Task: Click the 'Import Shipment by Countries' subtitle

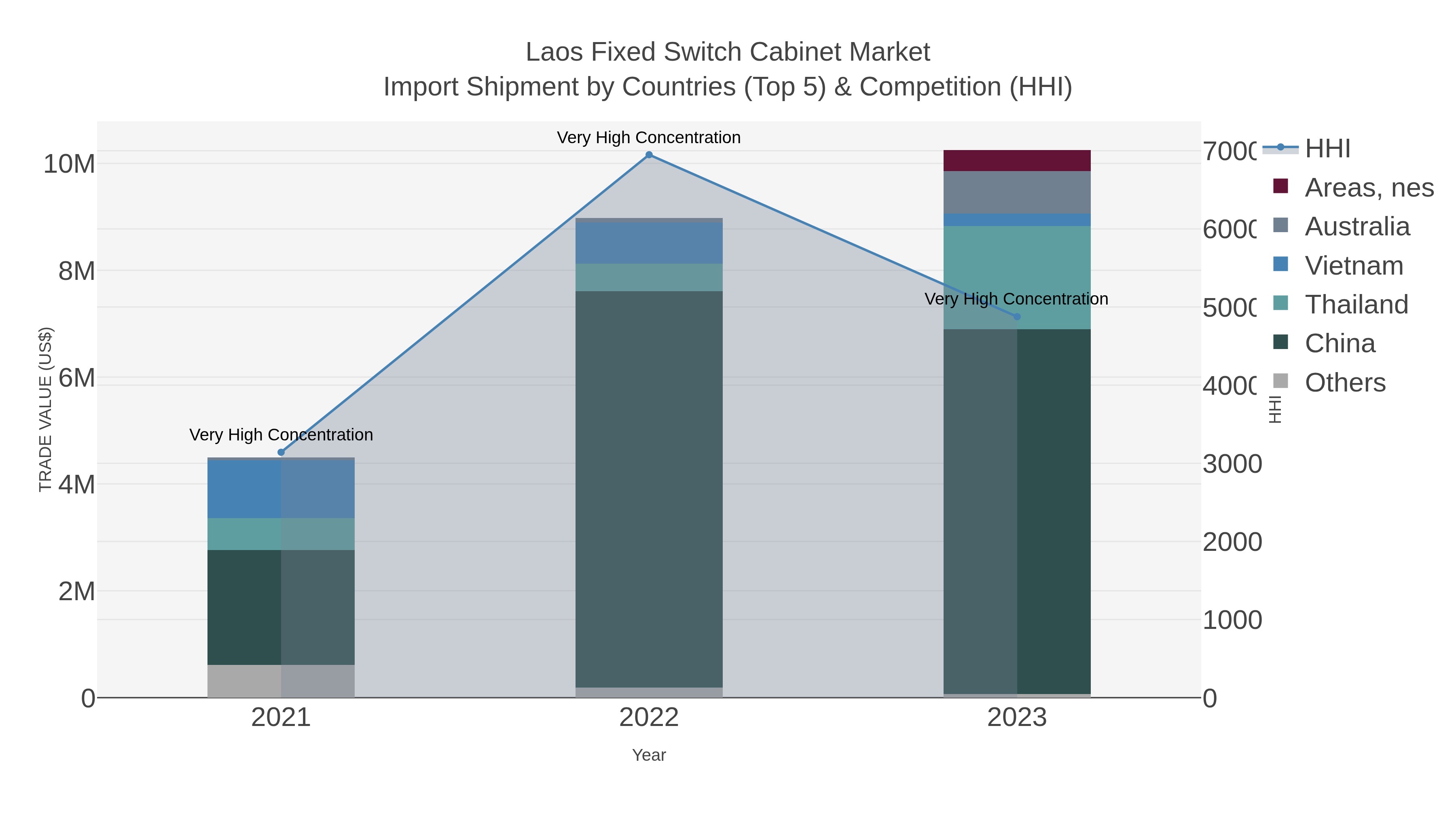Action: [x=560, y=87]
